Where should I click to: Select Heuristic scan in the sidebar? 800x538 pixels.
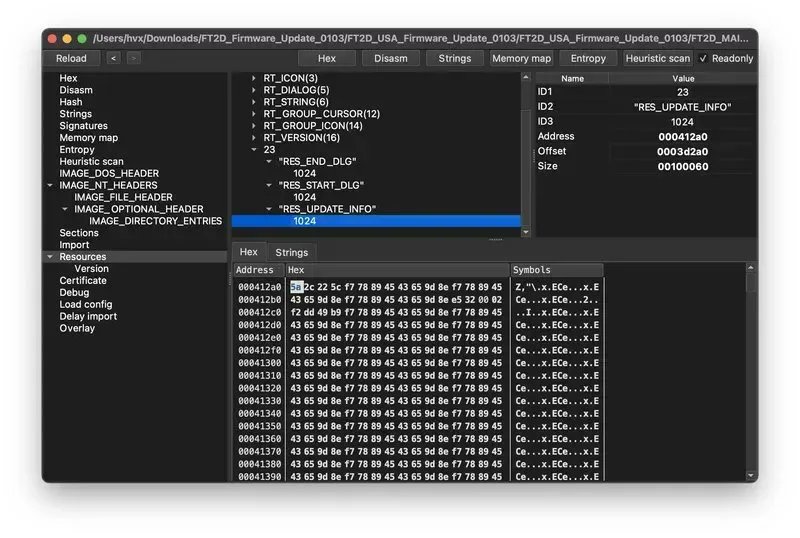coord(91,161)
